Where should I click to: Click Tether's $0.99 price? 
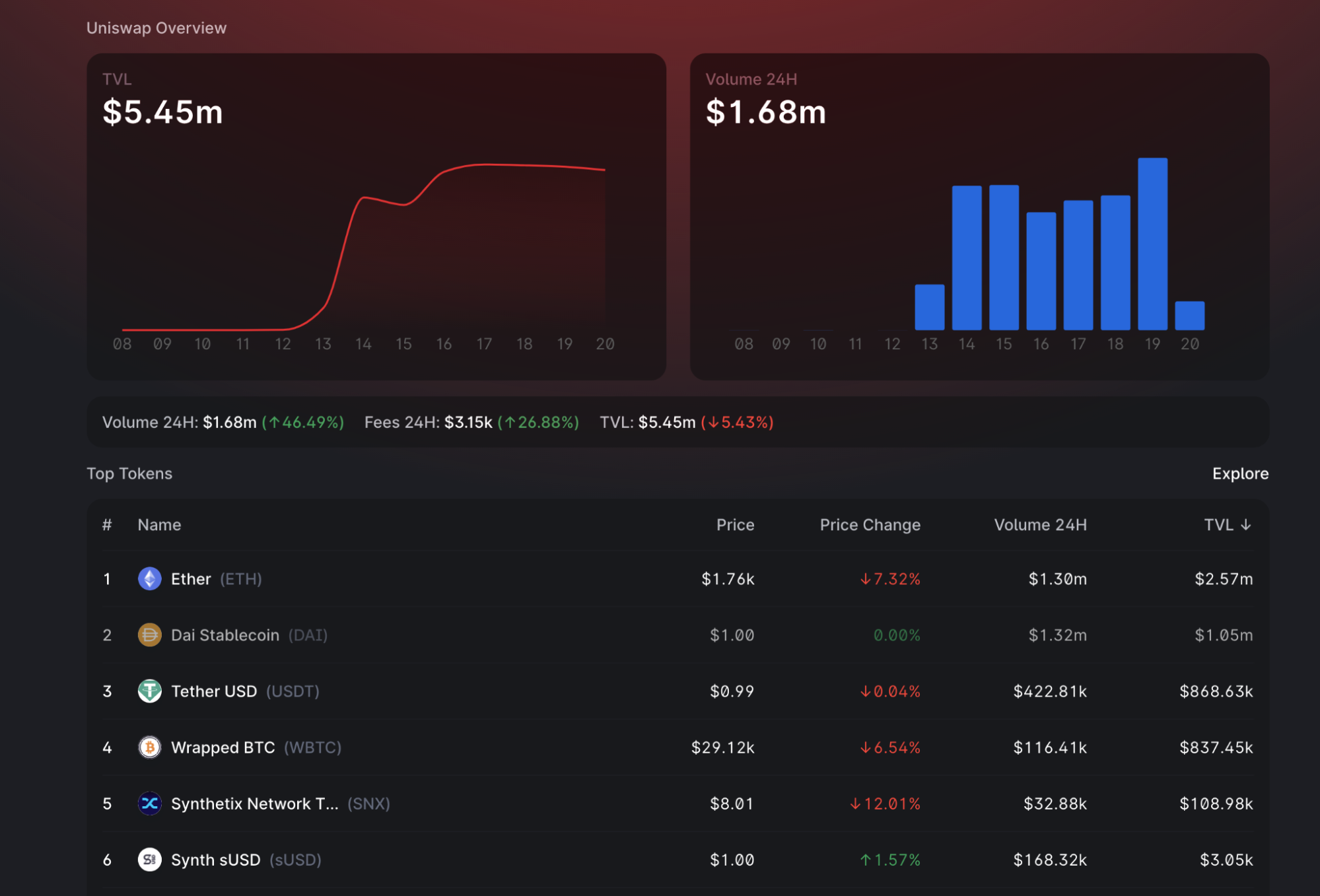732,691
